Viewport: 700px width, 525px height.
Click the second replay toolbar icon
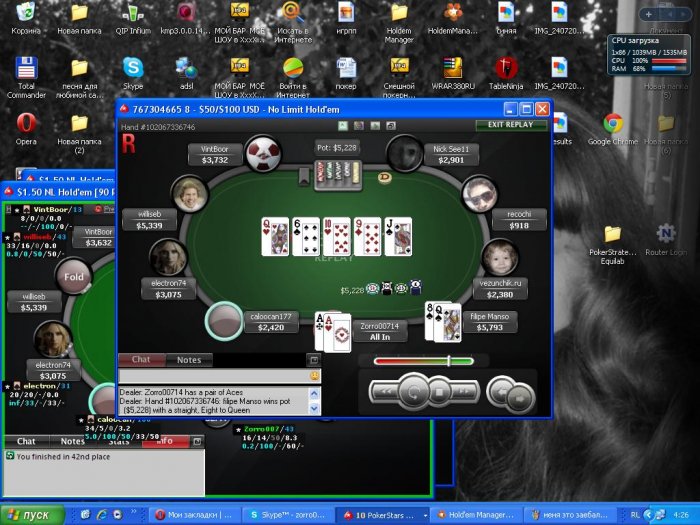point(358,126)
